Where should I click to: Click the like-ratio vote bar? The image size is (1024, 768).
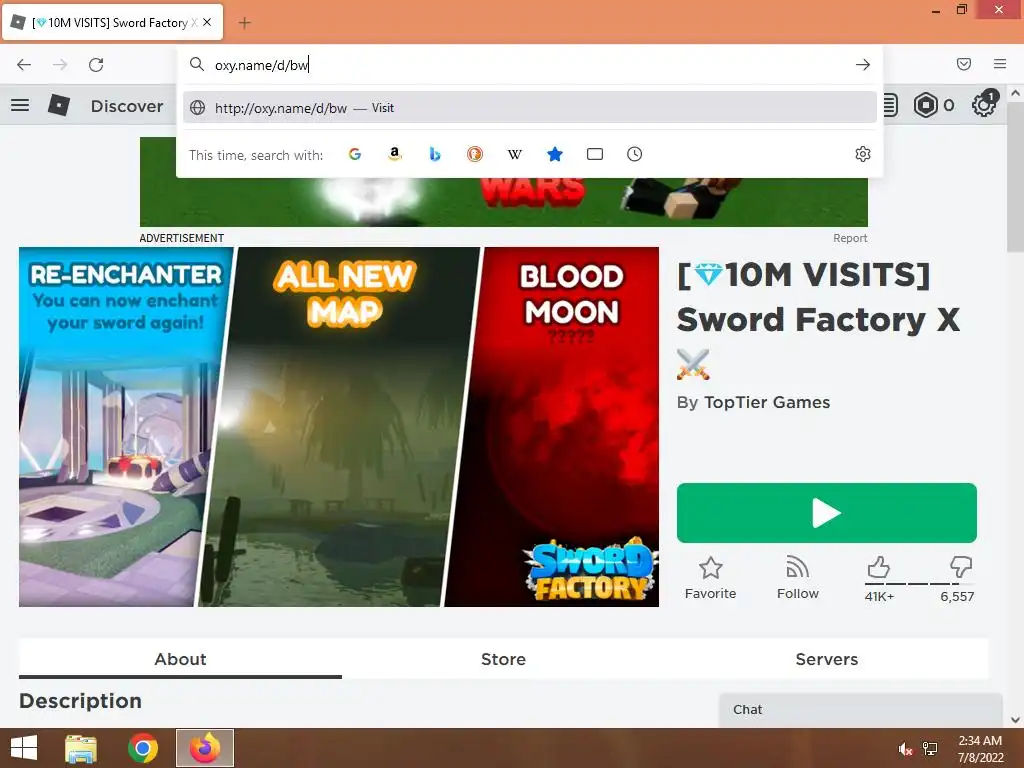click(x=920, y=584)
